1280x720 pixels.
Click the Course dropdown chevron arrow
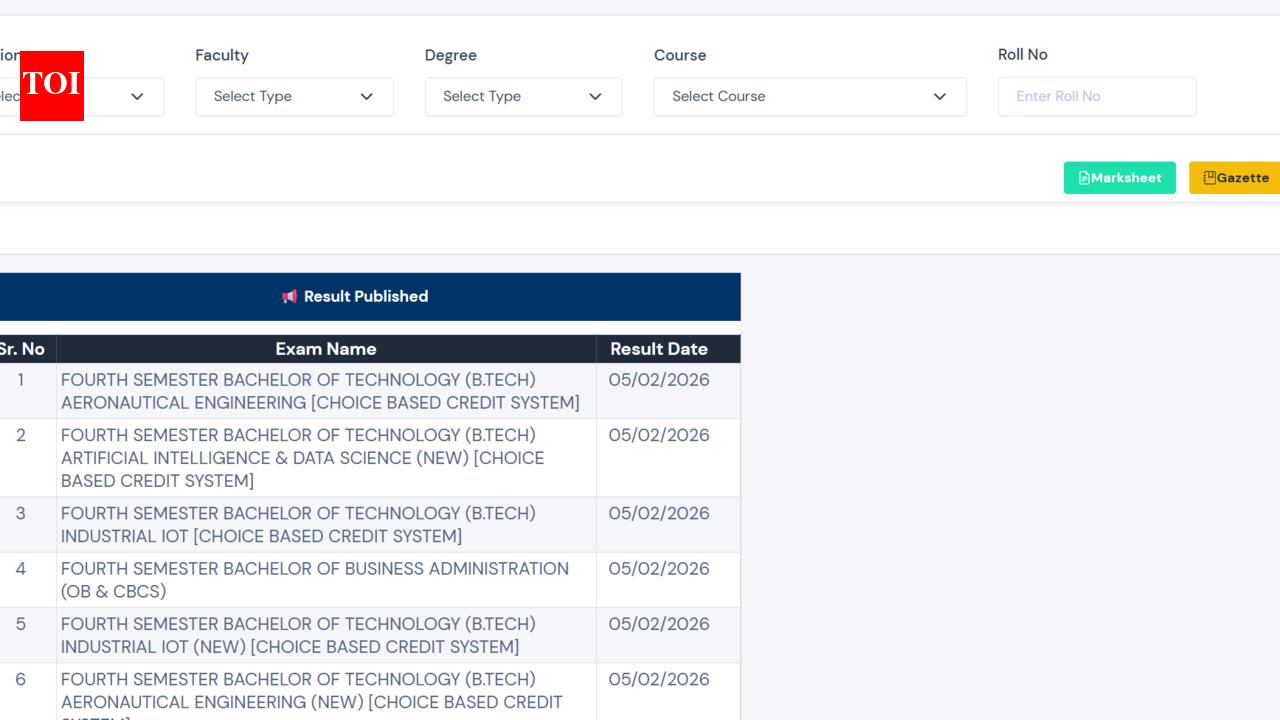coord(940,97)
